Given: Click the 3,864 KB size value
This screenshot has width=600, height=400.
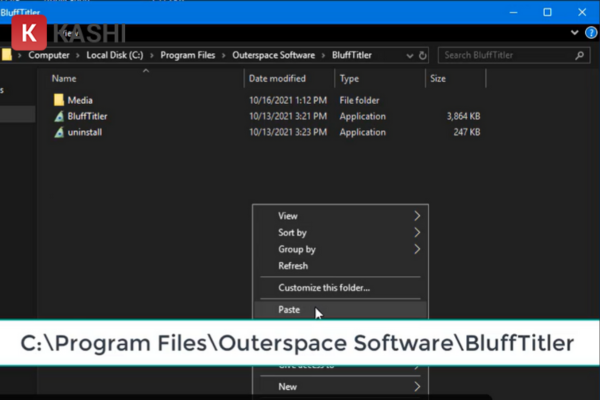Looking at the screenshot, I should [463, 116].
